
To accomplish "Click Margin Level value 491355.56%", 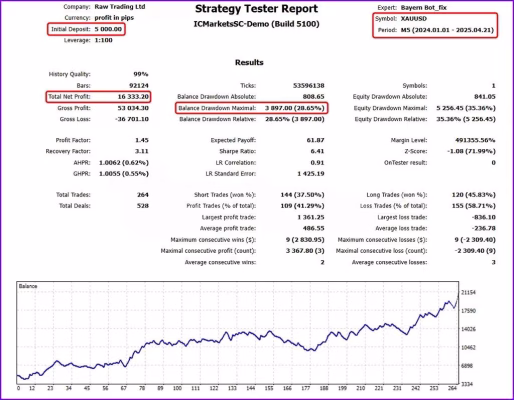I will point(475,140).
